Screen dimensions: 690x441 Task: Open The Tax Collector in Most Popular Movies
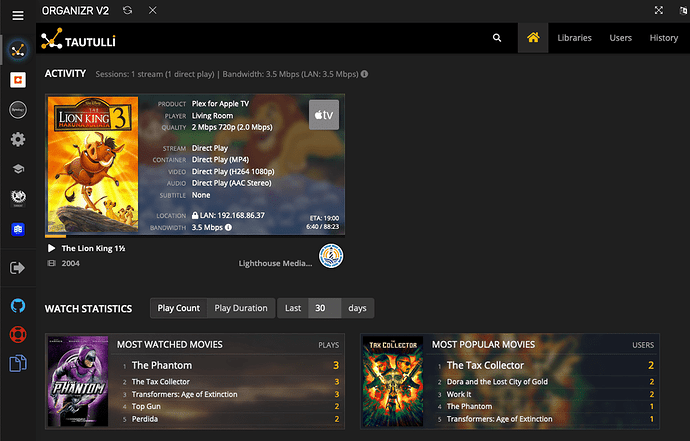point(485,365)
